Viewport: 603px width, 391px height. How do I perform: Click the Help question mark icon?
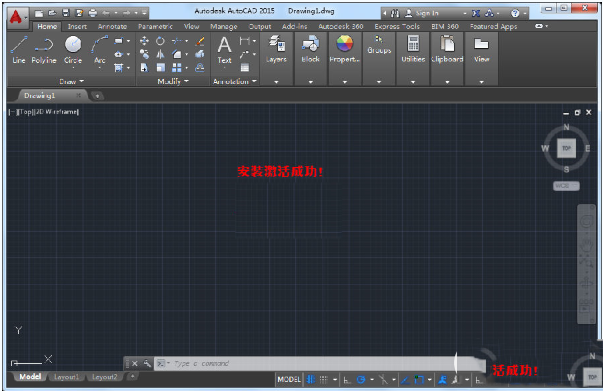[x=515, y=13]
